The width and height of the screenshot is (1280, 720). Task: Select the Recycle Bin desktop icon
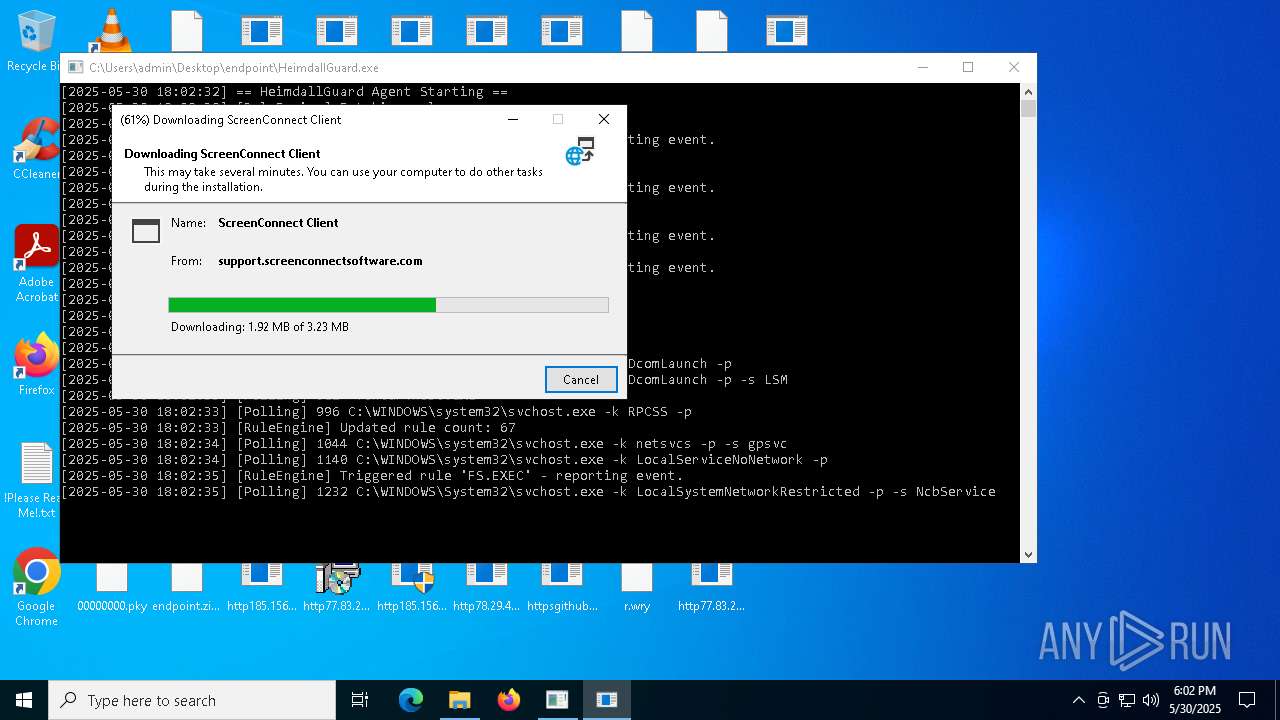click(x=34, y=42)
